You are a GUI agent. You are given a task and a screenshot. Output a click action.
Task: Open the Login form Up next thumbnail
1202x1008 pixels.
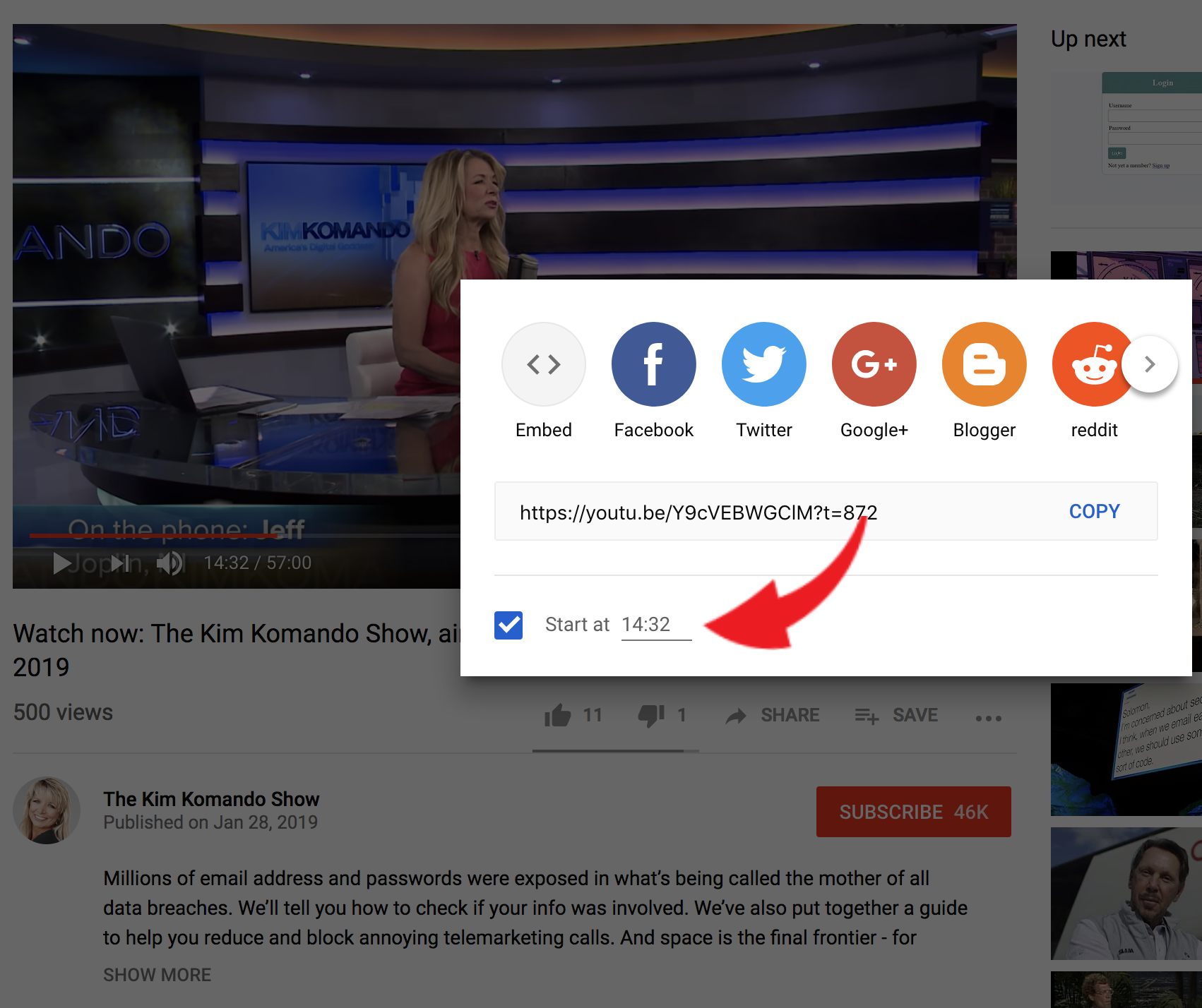(x=1126, y=138)
